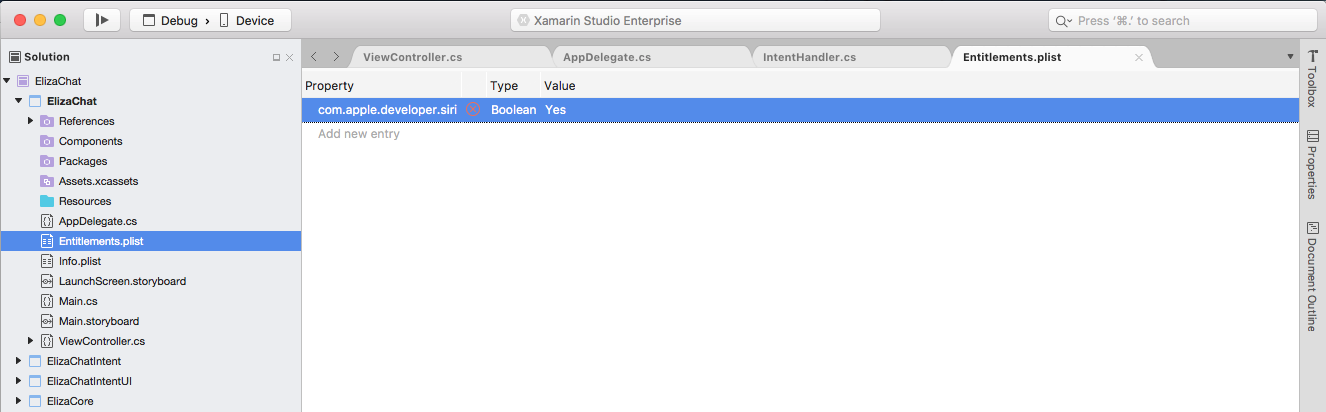Open the Properties side panel

(1312, 164)
